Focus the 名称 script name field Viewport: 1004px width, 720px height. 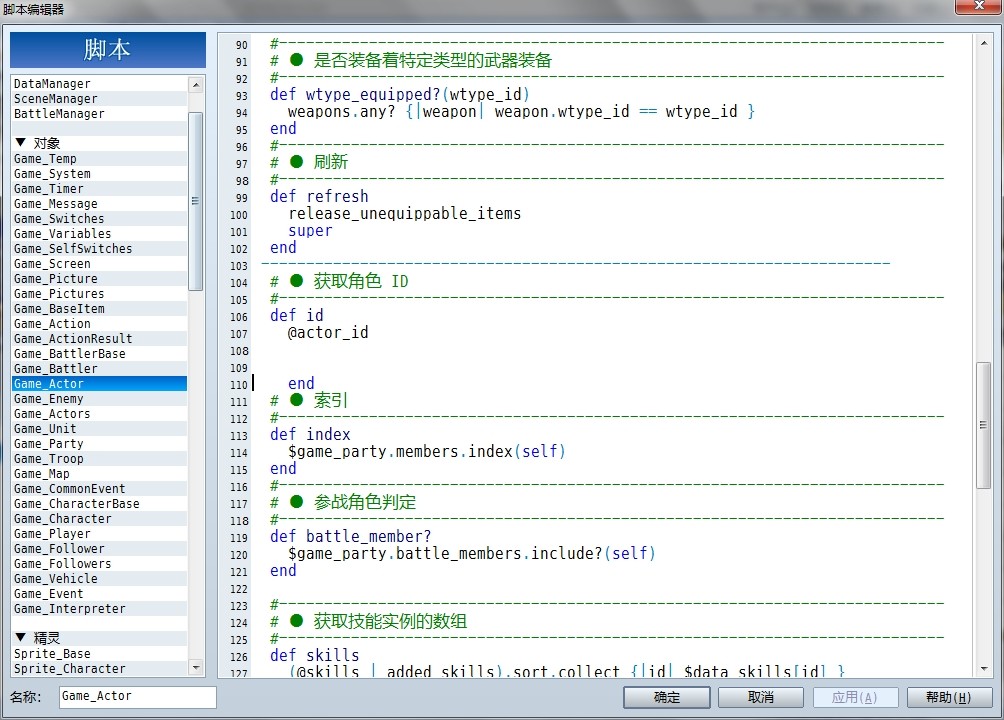[138, 697]
